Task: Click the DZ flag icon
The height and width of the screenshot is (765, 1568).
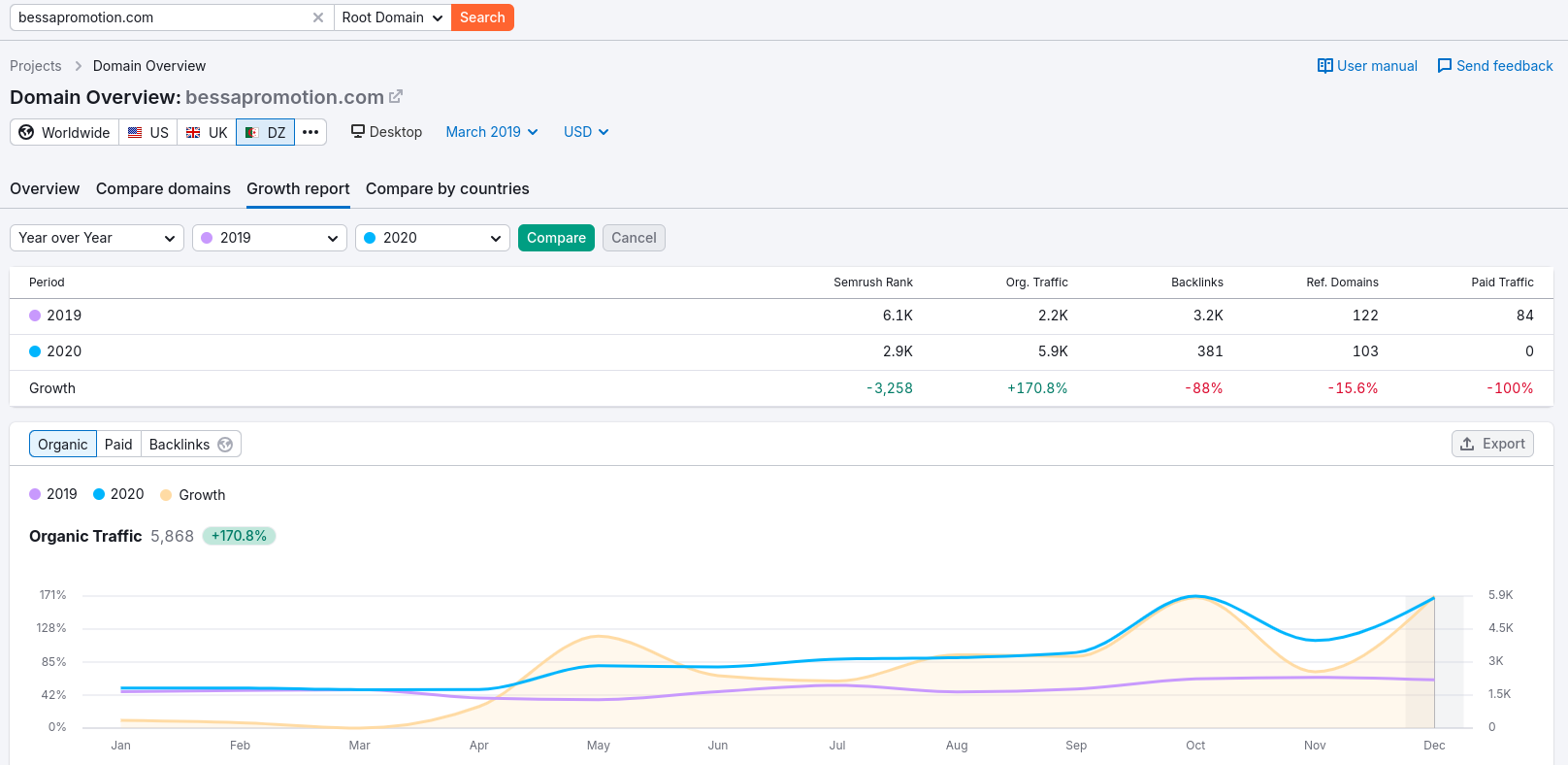Action: pos(252,133)
